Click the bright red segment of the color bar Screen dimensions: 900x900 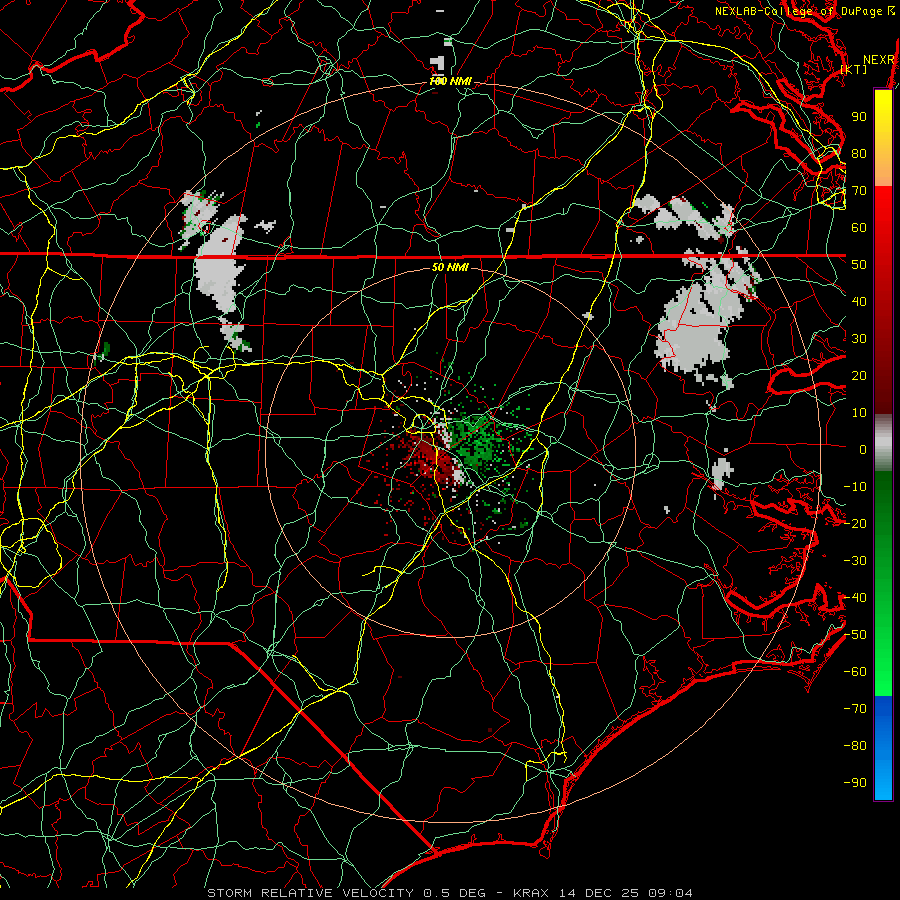(x=883, y=218)
